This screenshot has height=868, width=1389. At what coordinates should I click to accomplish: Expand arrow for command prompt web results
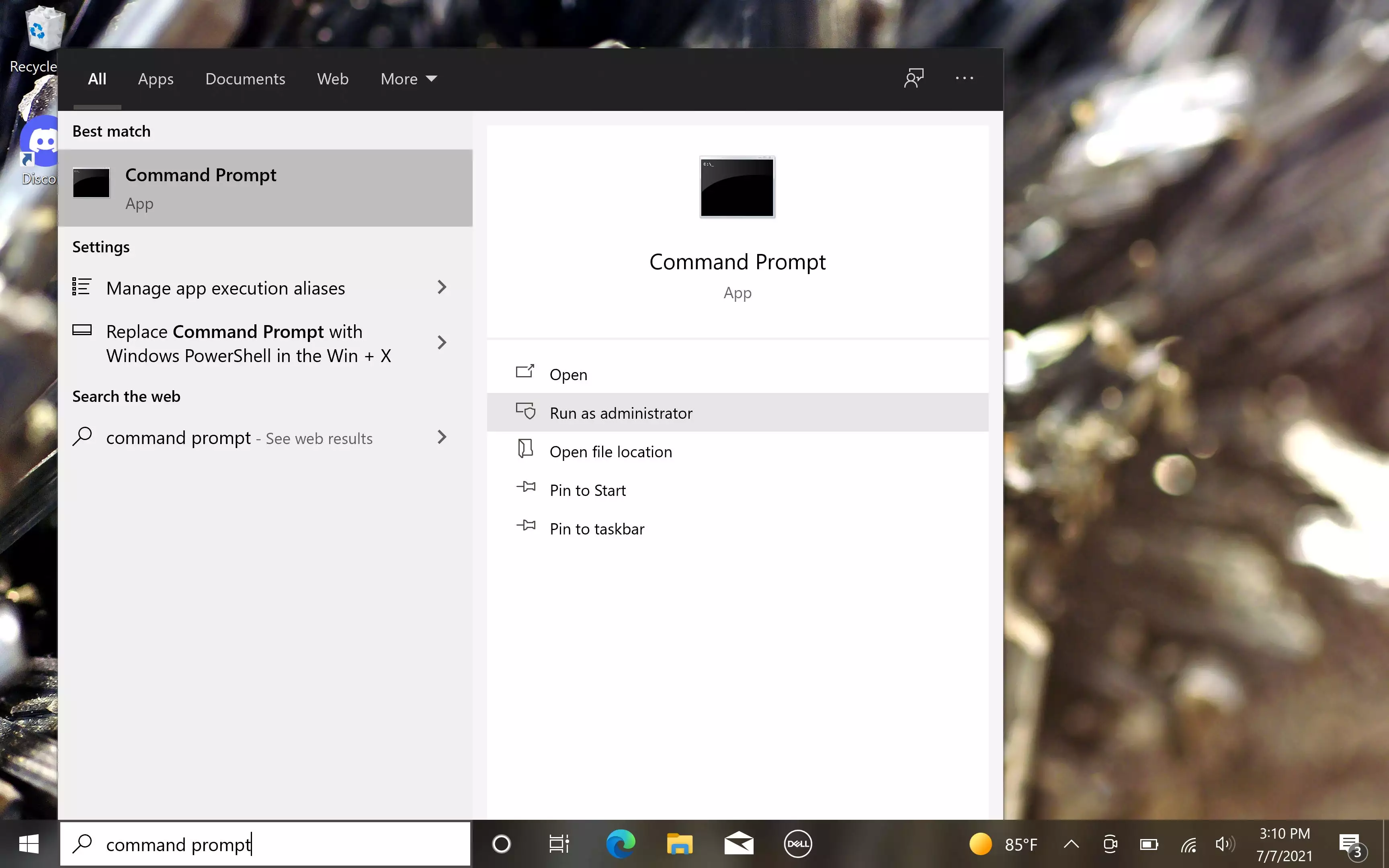pos(441,437)
